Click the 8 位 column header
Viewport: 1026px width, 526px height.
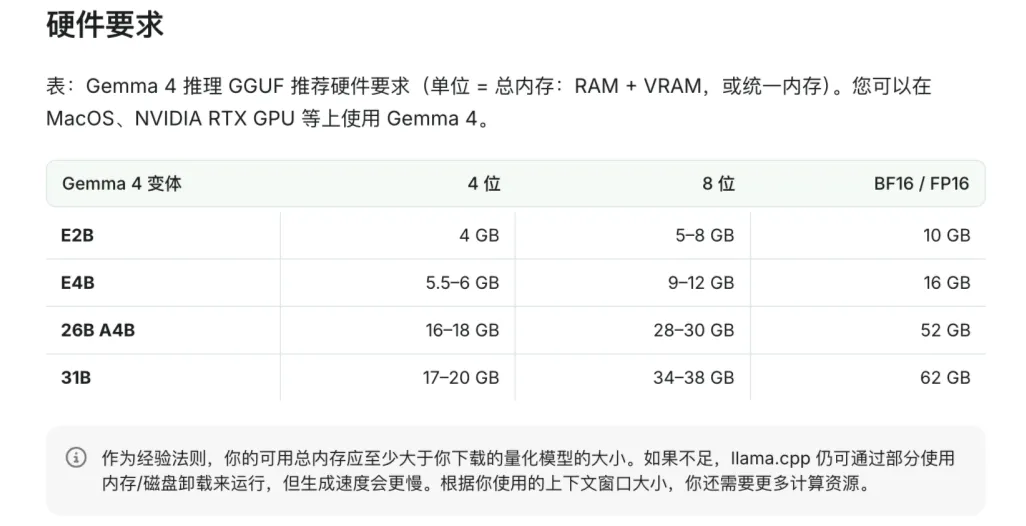coord(718,184)
